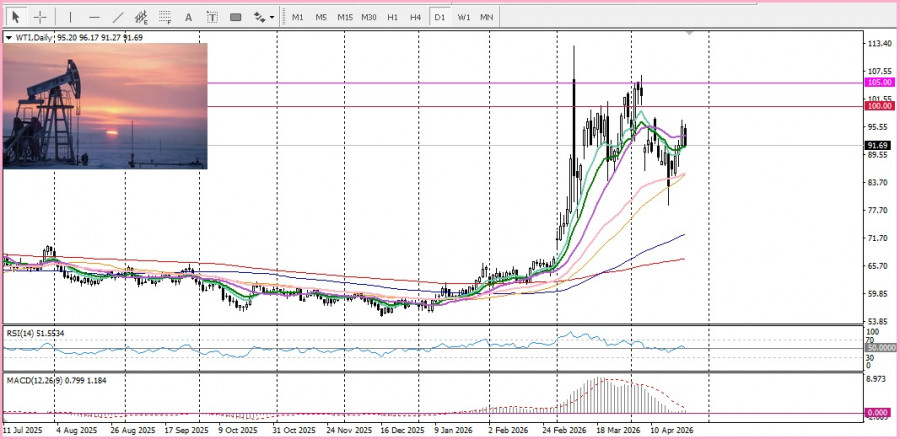
Task: Select the W1 weekly timeframe
Action: click(x=463, y=17)
